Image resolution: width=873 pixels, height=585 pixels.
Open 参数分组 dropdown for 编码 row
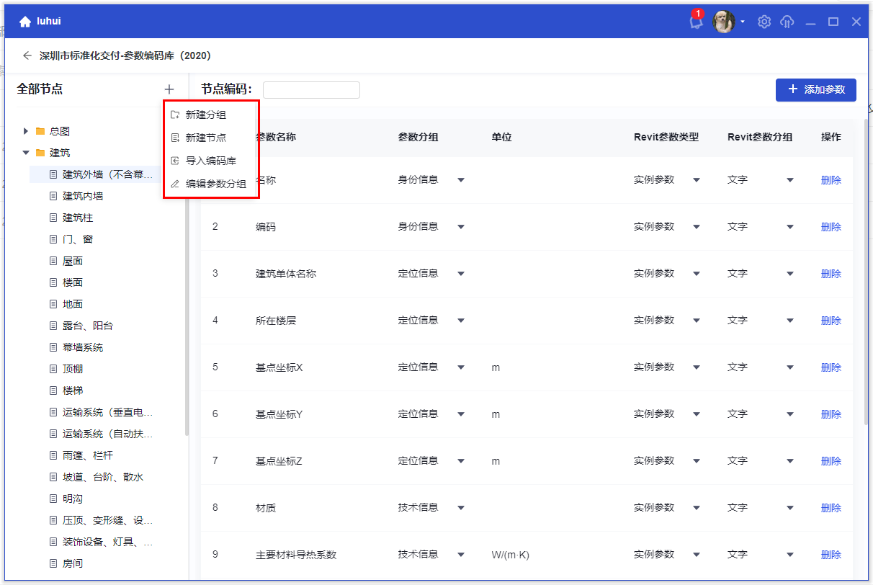(x=461, y=227)
